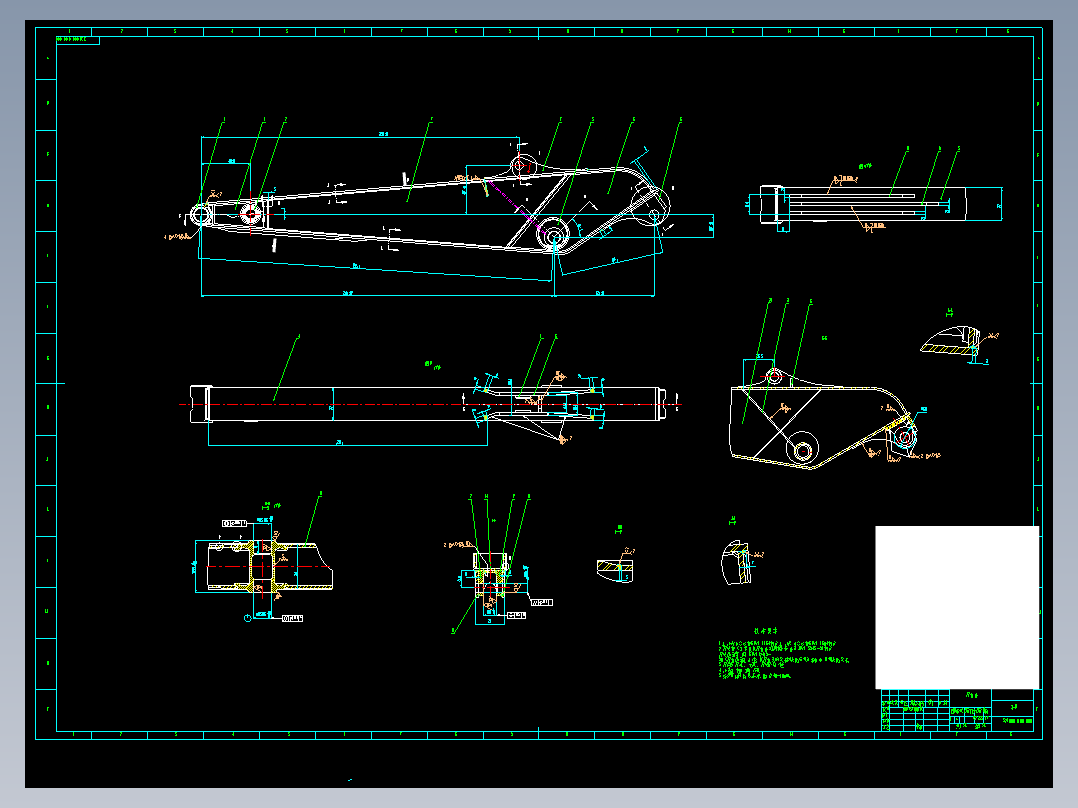Select the red centerline of the plan view

tap(430, 404)
